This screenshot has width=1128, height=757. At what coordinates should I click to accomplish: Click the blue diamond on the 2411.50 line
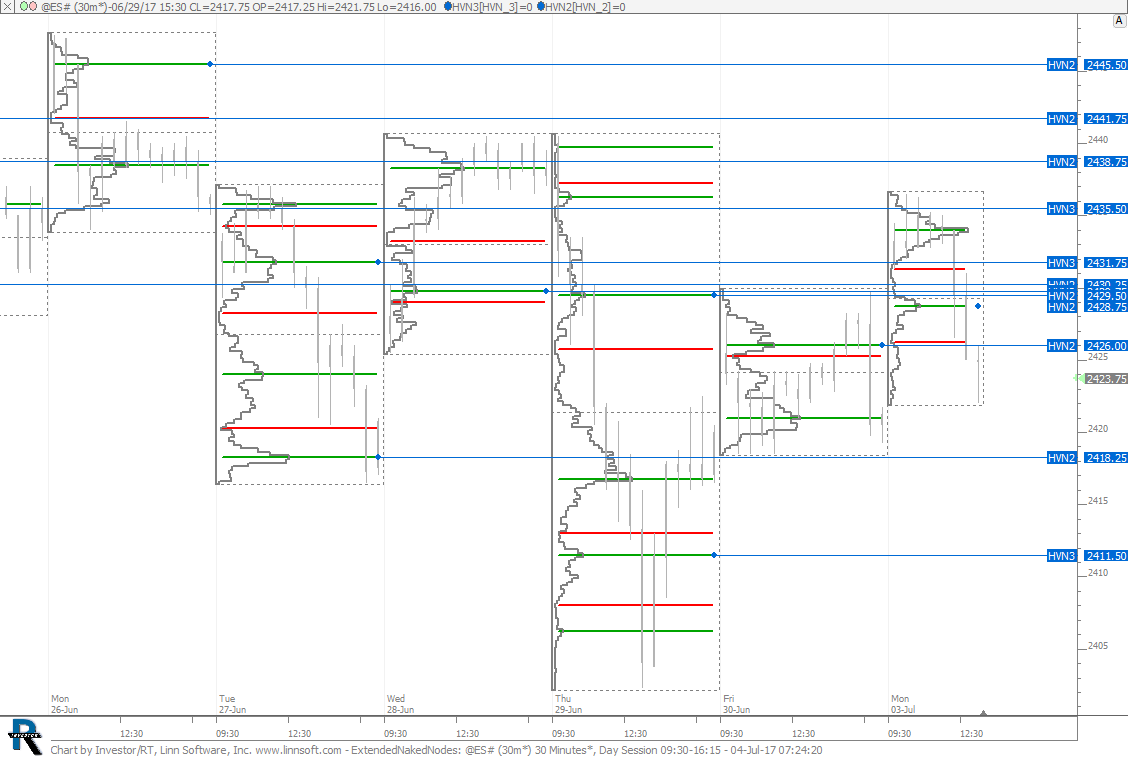point(714,555)
